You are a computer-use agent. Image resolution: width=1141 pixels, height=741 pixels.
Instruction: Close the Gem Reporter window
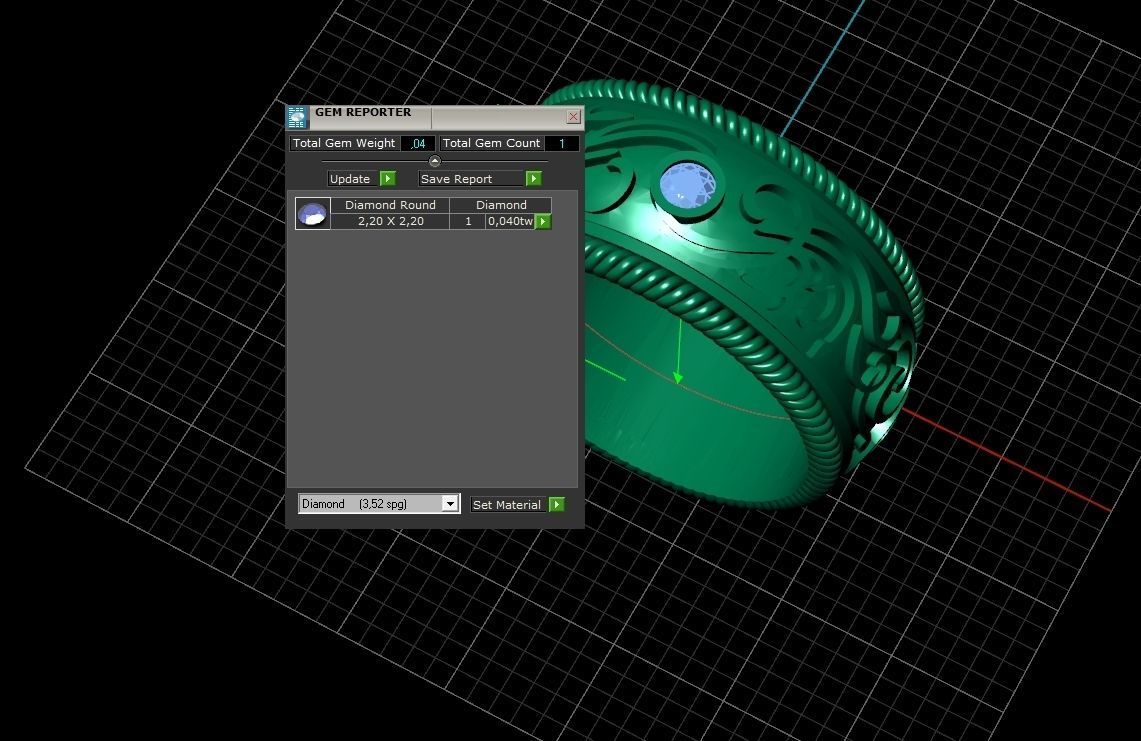point(573,116)
